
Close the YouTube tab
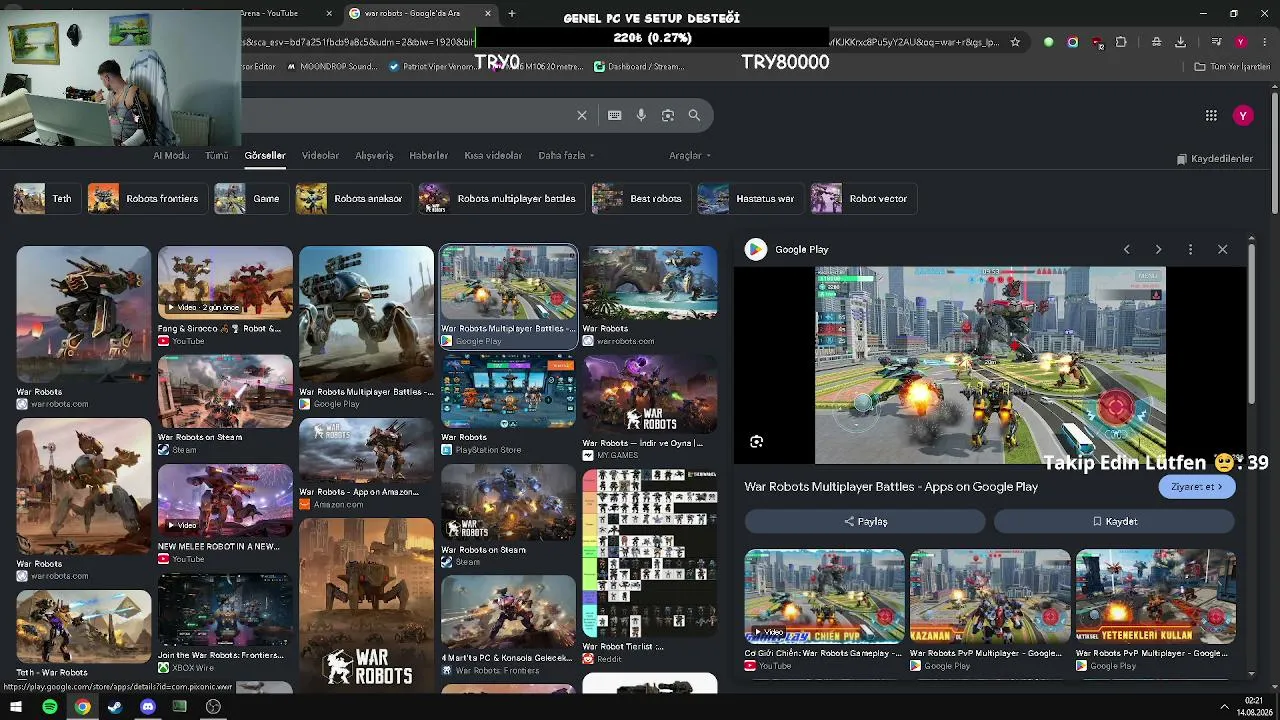(x=329, y=13)
